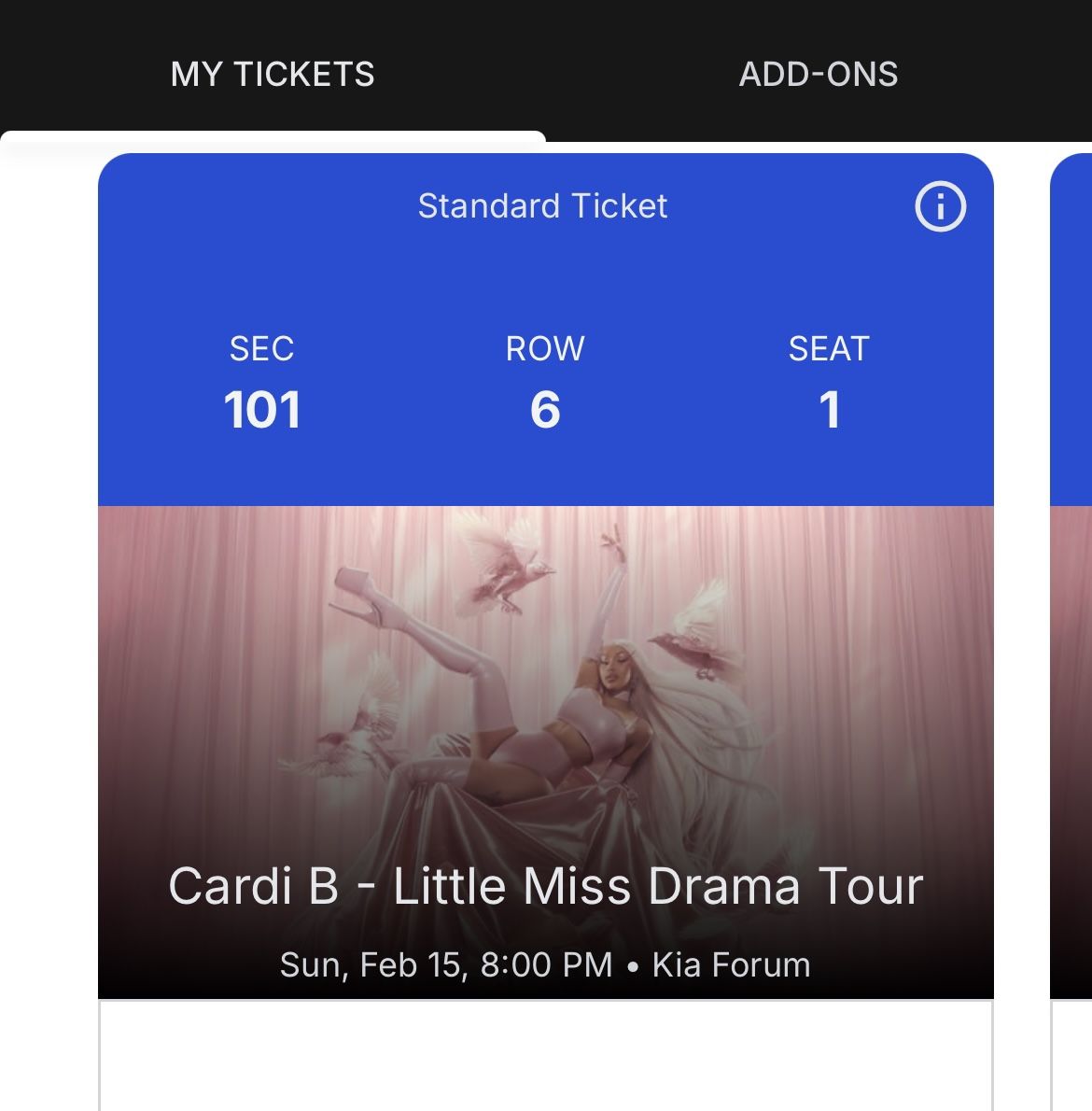
Task: Select row number 6
Action: point(545,410)
